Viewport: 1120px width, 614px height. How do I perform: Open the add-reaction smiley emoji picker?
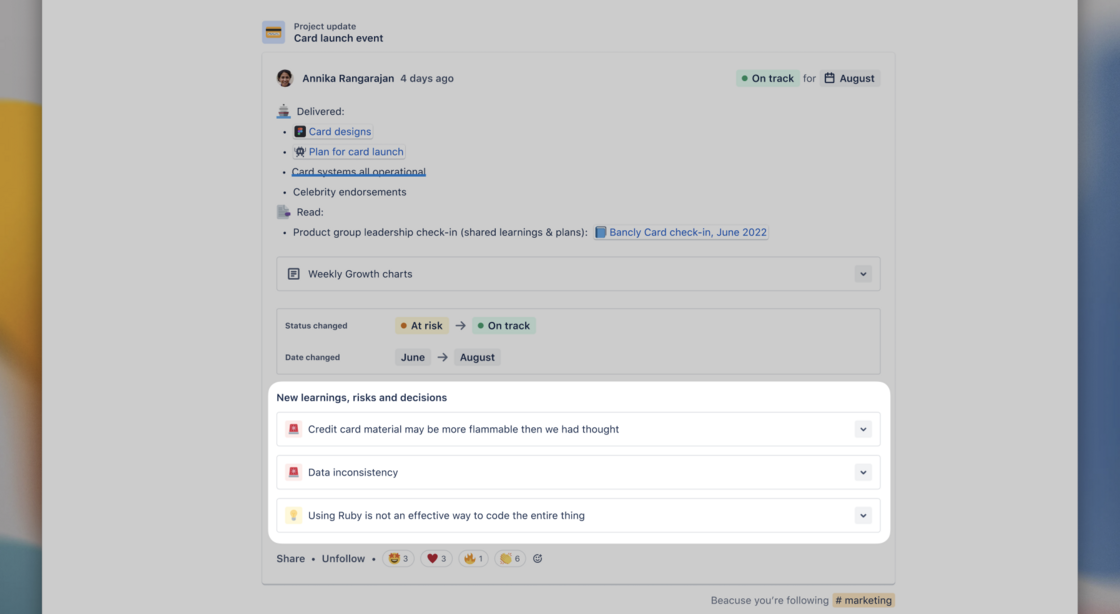537,558
